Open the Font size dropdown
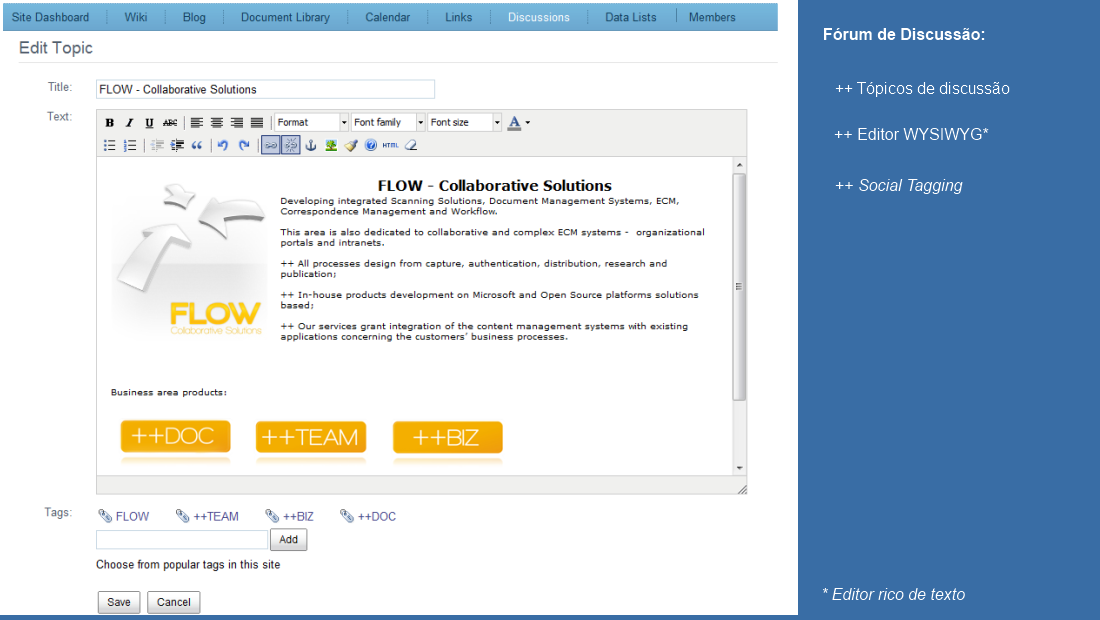 point(464,122)
